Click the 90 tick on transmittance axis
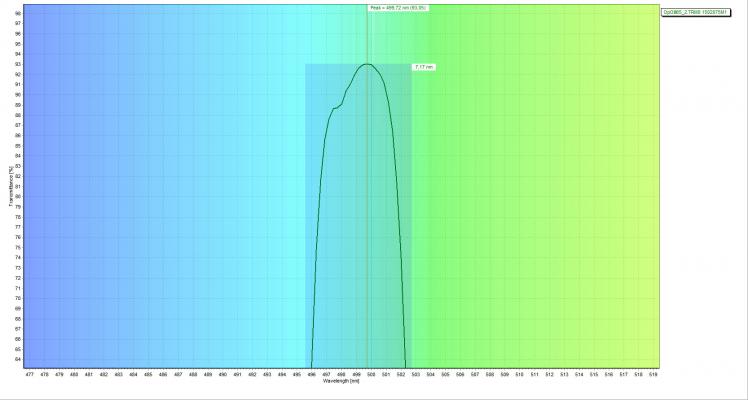 pyautogui.click(x=18, y=95)
